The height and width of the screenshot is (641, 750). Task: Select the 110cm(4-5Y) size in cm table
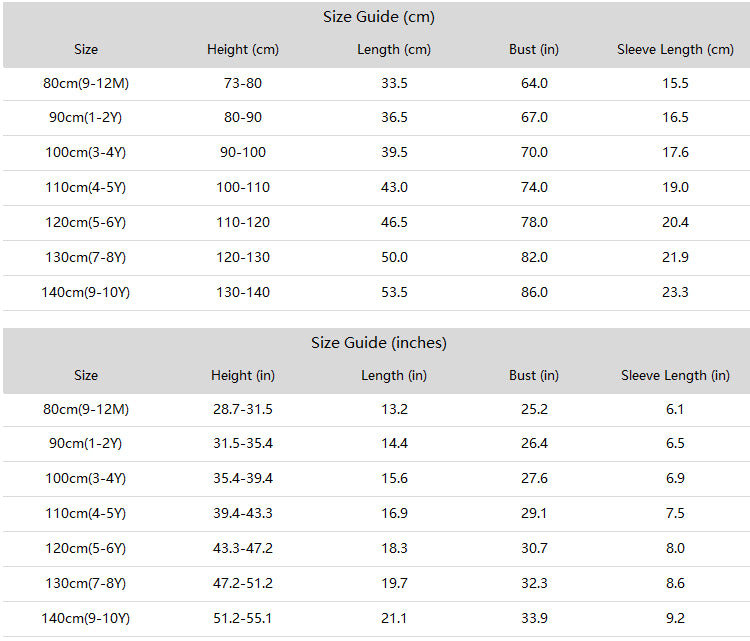pyautogui.click(x=86, y=187)
